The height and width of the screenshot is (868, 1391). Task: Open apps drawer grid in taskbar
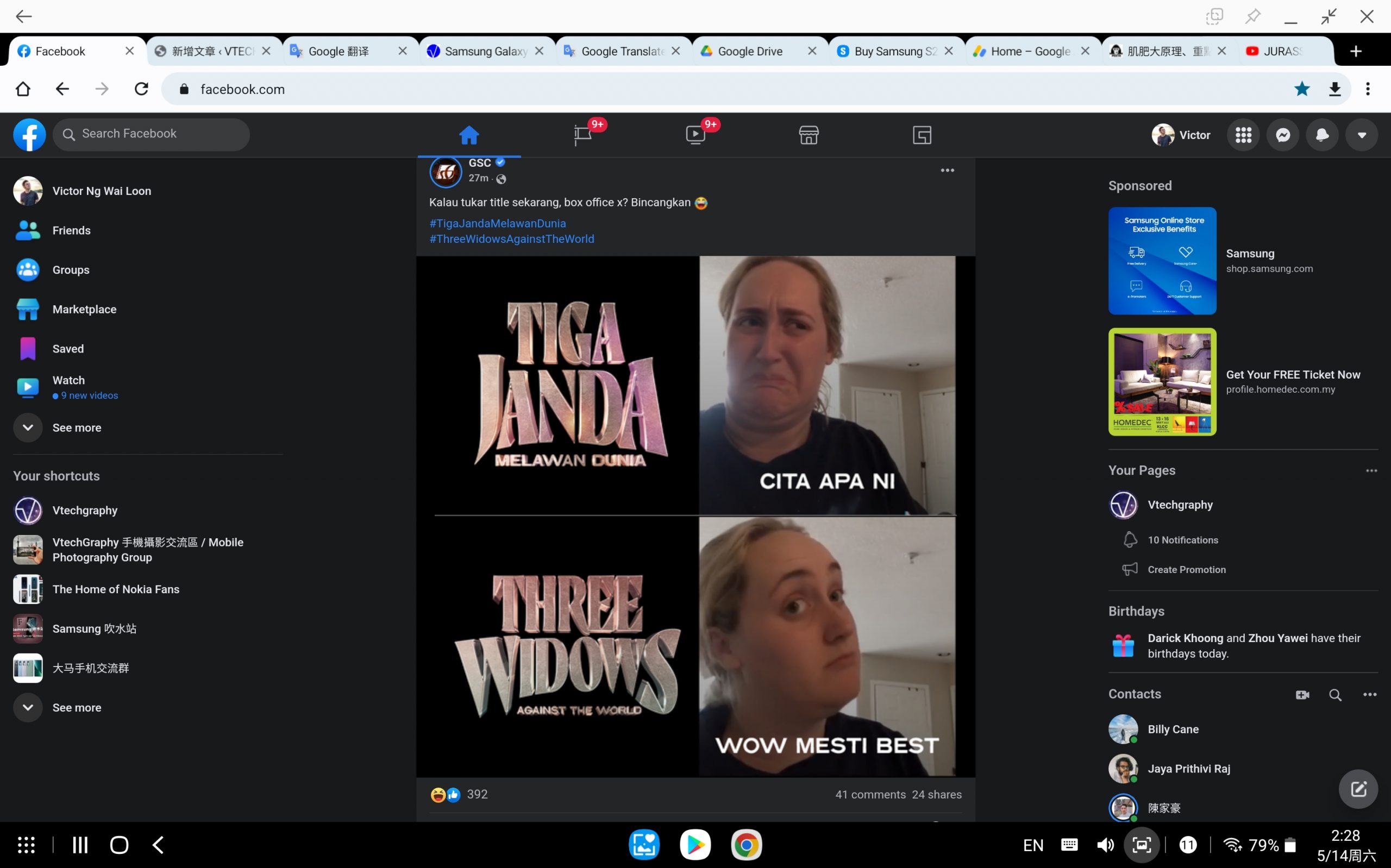click(26, 845)
